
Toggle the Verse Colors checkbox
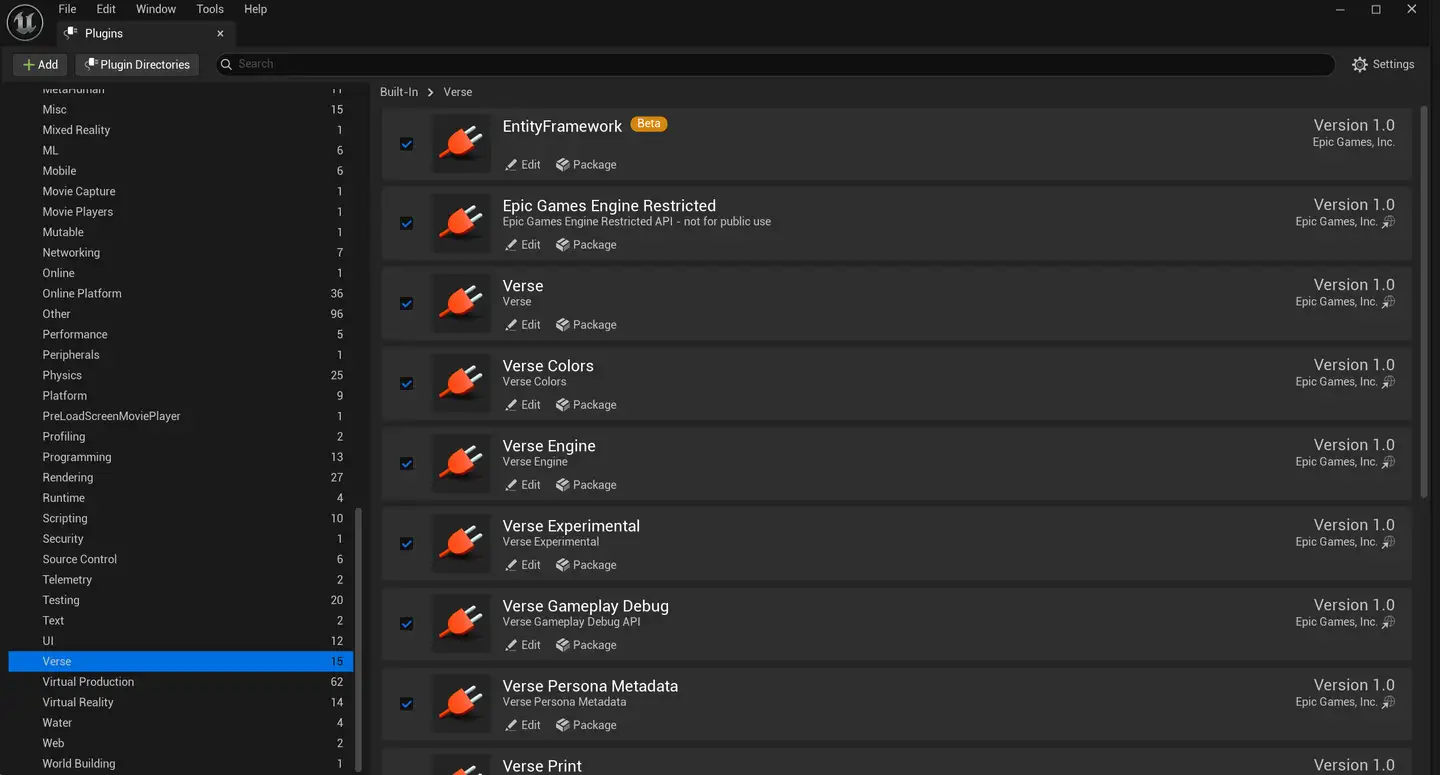pos(407,384)
